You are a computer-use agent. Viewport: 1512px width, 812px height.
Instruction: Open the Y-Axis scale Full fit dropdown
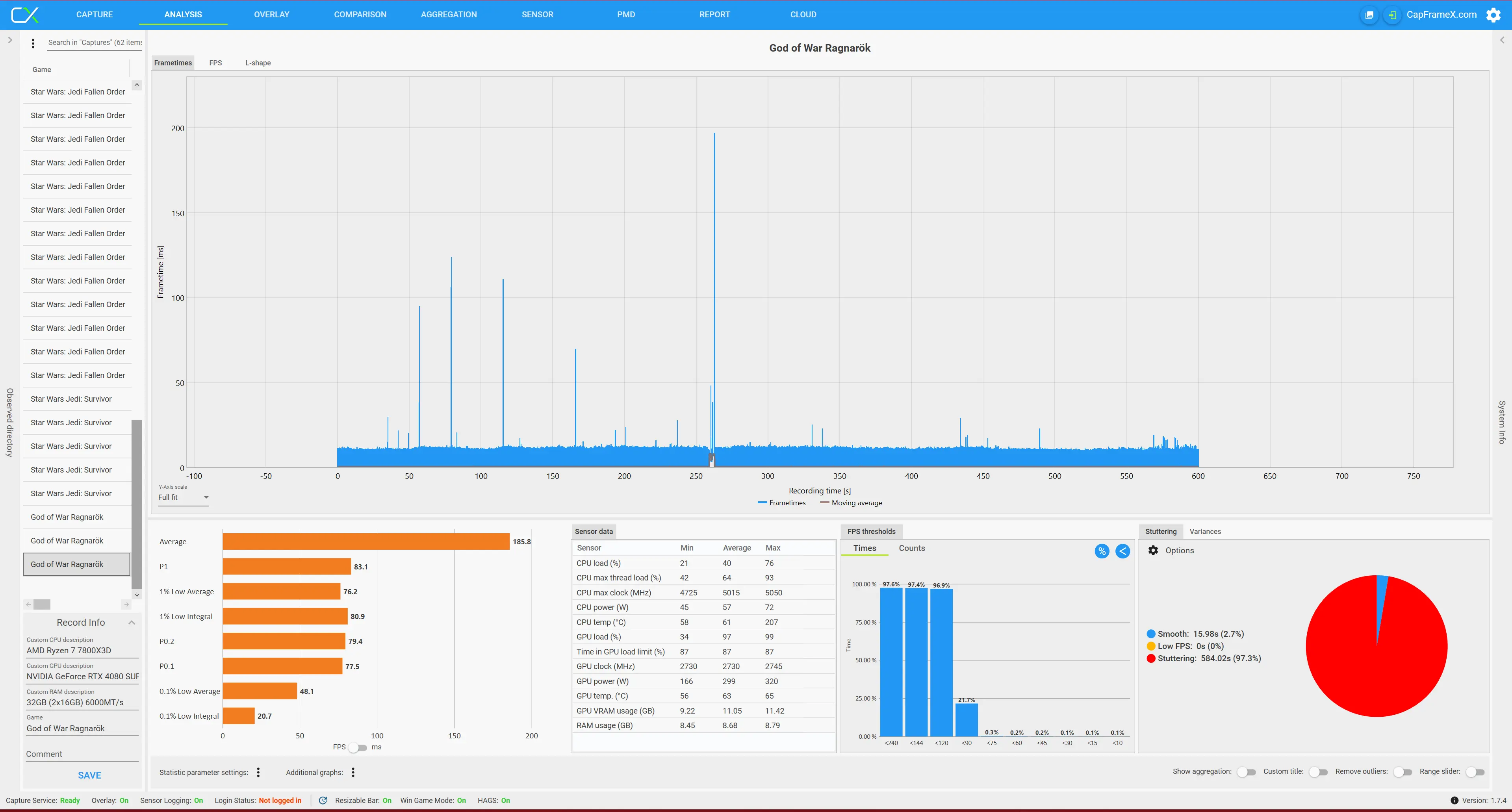(x=183, y=497)
